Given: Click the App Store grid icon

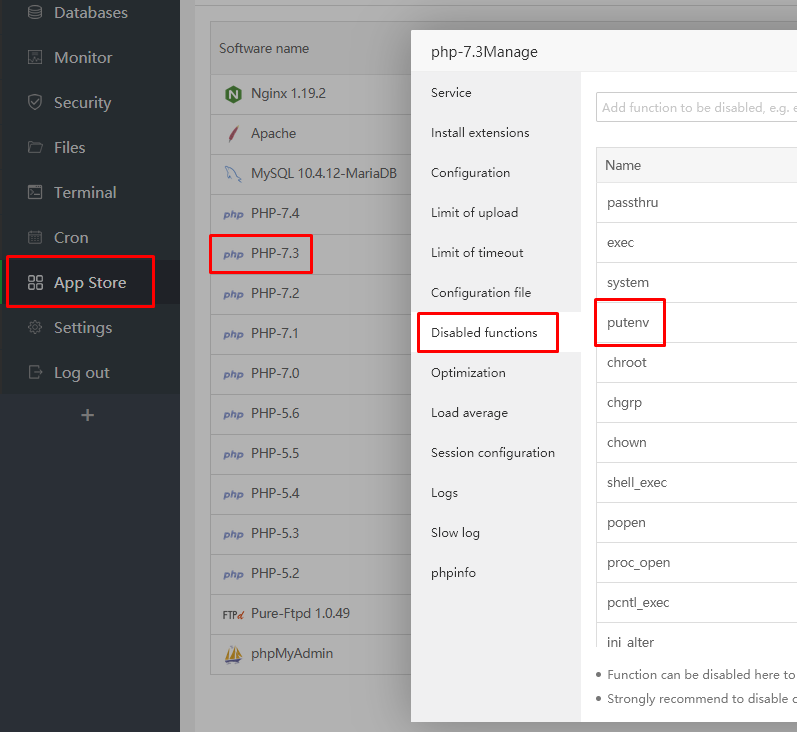Looking at the screenshot, I should [x=35, y=283].
